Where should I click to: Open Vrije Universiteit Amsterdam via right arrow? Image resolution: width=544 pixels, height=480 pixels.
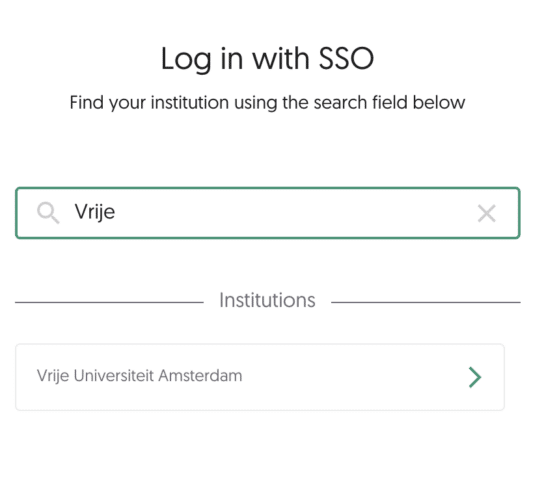pos(475,377)
